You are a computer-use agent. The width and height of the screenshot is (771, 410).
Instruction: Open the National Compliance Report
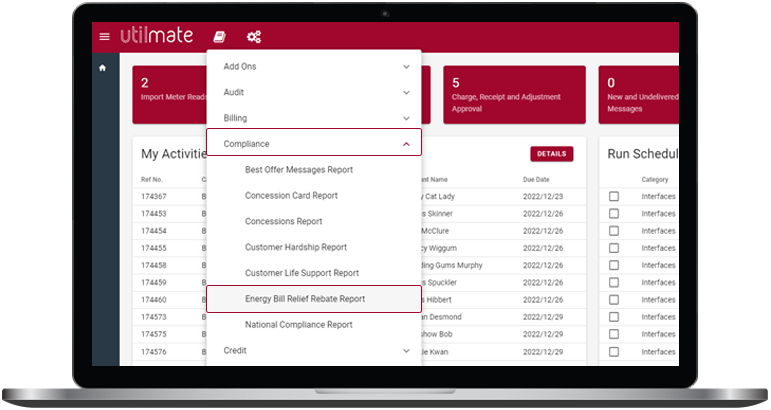click(x=298, y=325)
